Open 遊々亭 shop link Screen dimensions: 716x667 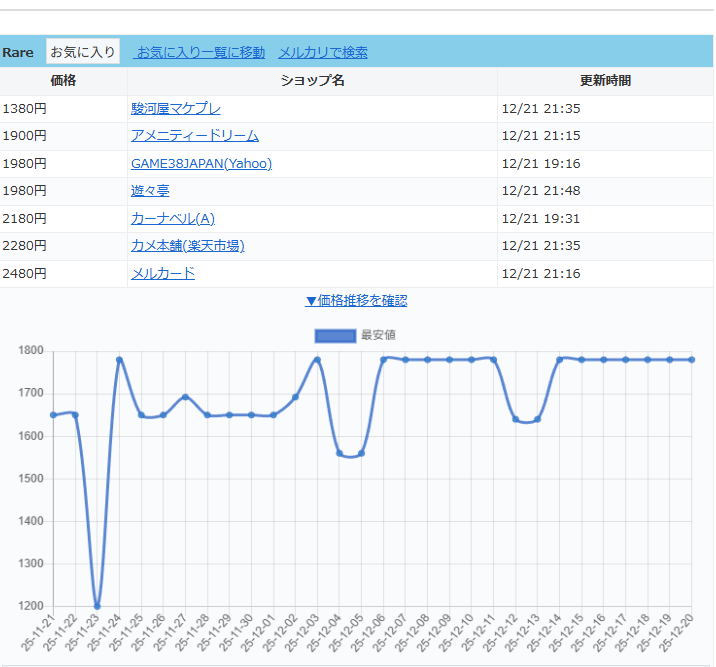pos(150,190)
